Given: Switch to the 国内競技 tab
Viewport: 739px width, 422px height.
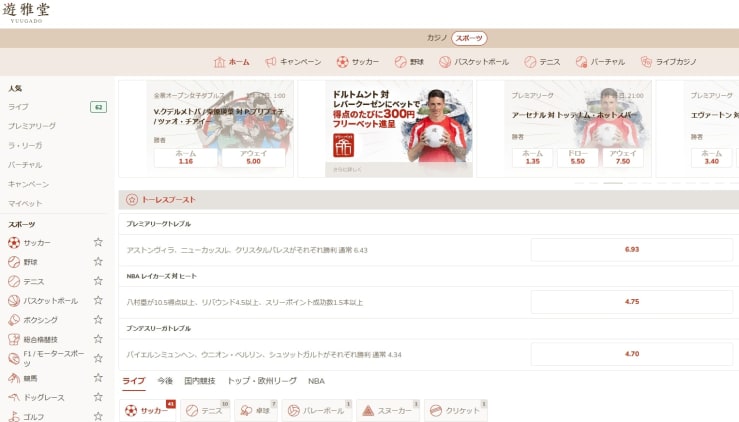Looking at the screenshot, I should 200,381.
